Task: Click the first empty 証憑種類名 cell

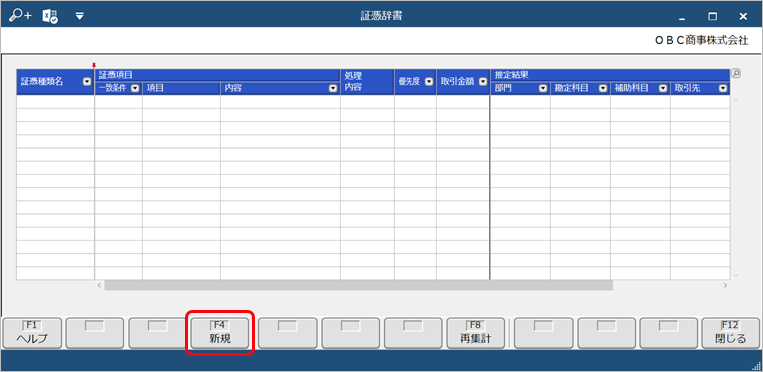Action: [x=55, y=102]
